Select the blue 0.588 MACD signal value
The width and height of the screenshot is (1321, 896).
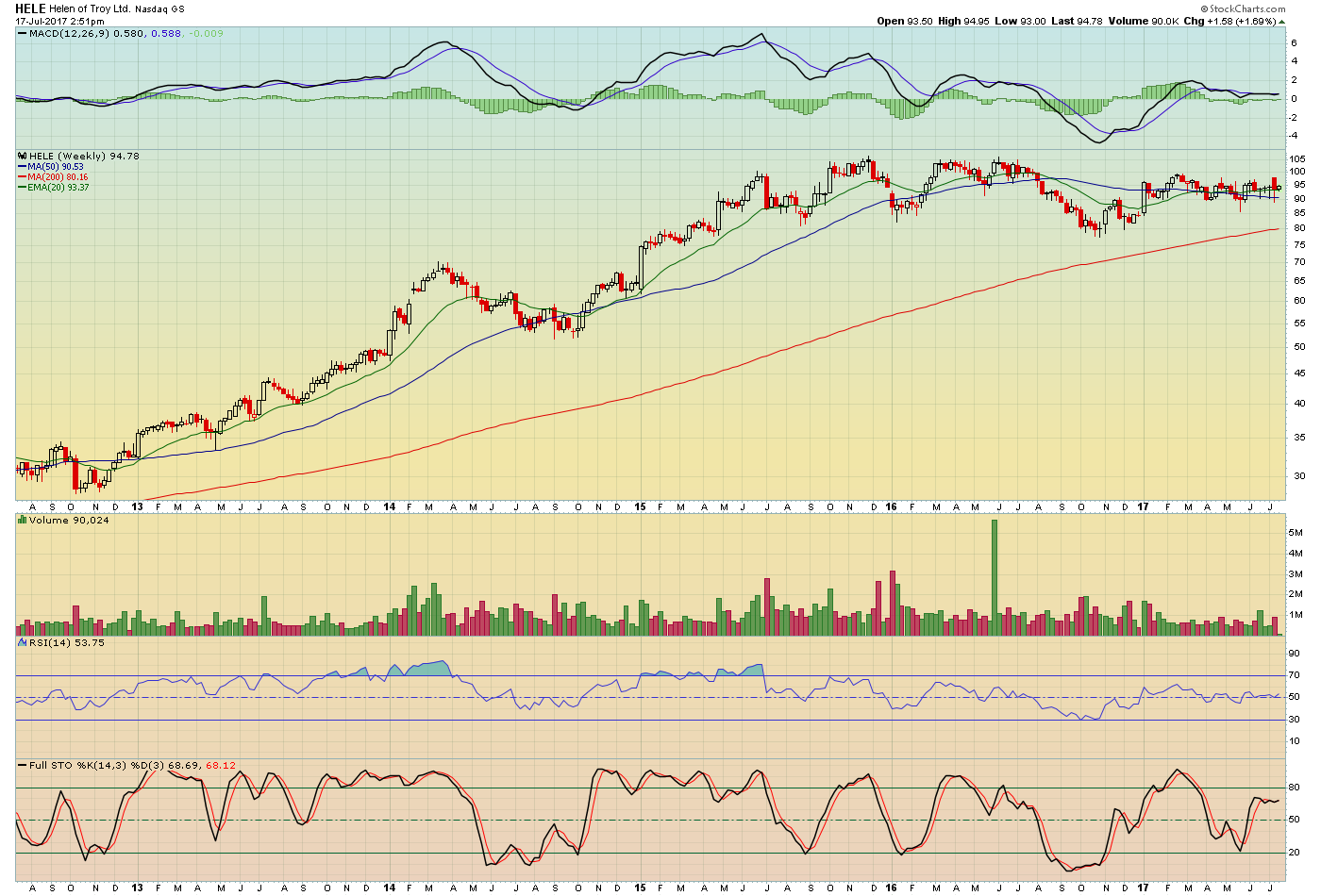(165, 34)
